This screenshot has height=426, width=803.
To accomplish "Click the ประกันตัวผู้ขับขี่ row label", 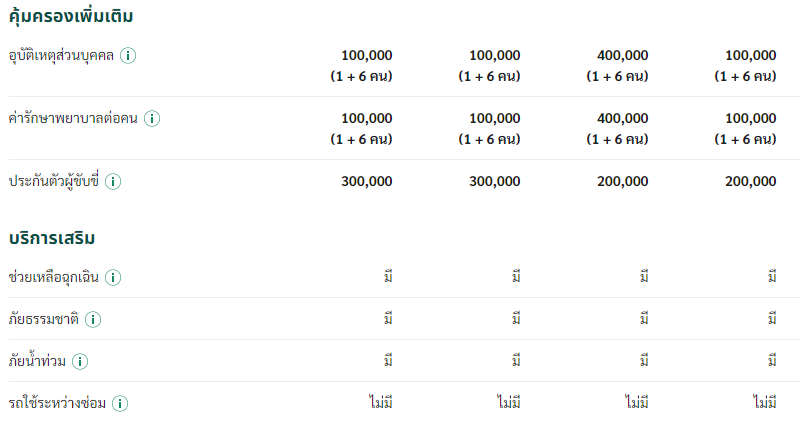I will (x=53, y=181).
